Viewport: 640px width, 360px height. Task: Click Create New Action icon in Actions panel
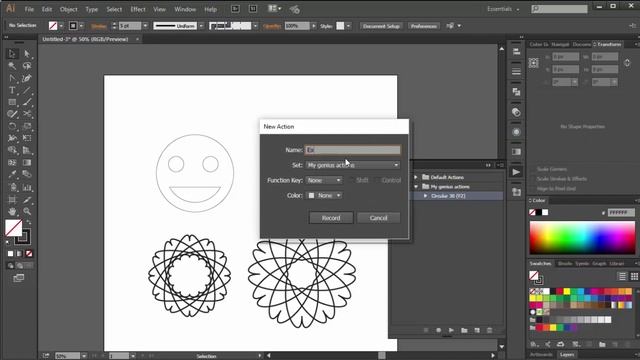477,330
